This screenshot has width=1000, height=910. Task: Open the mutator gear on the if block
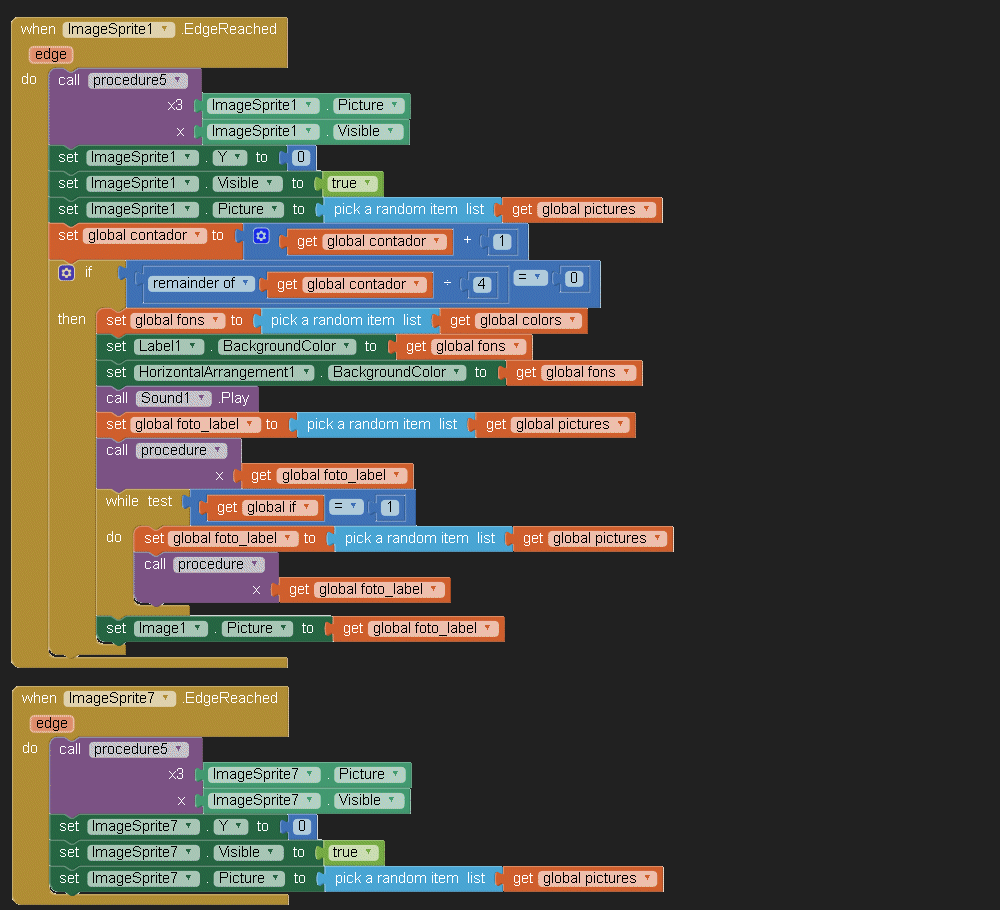(67, 272)
